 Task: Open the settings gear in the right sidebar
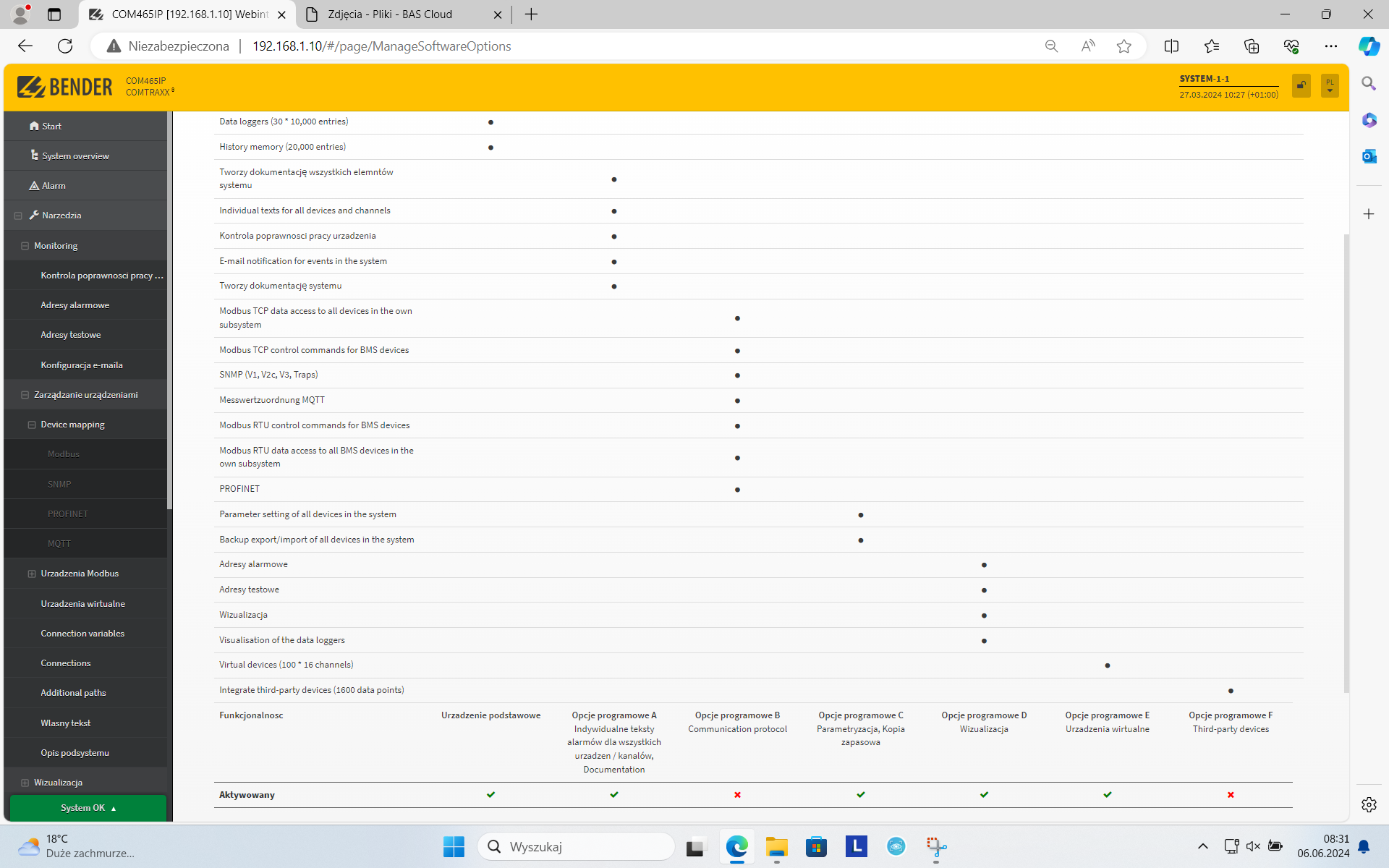pos(1369,804)
